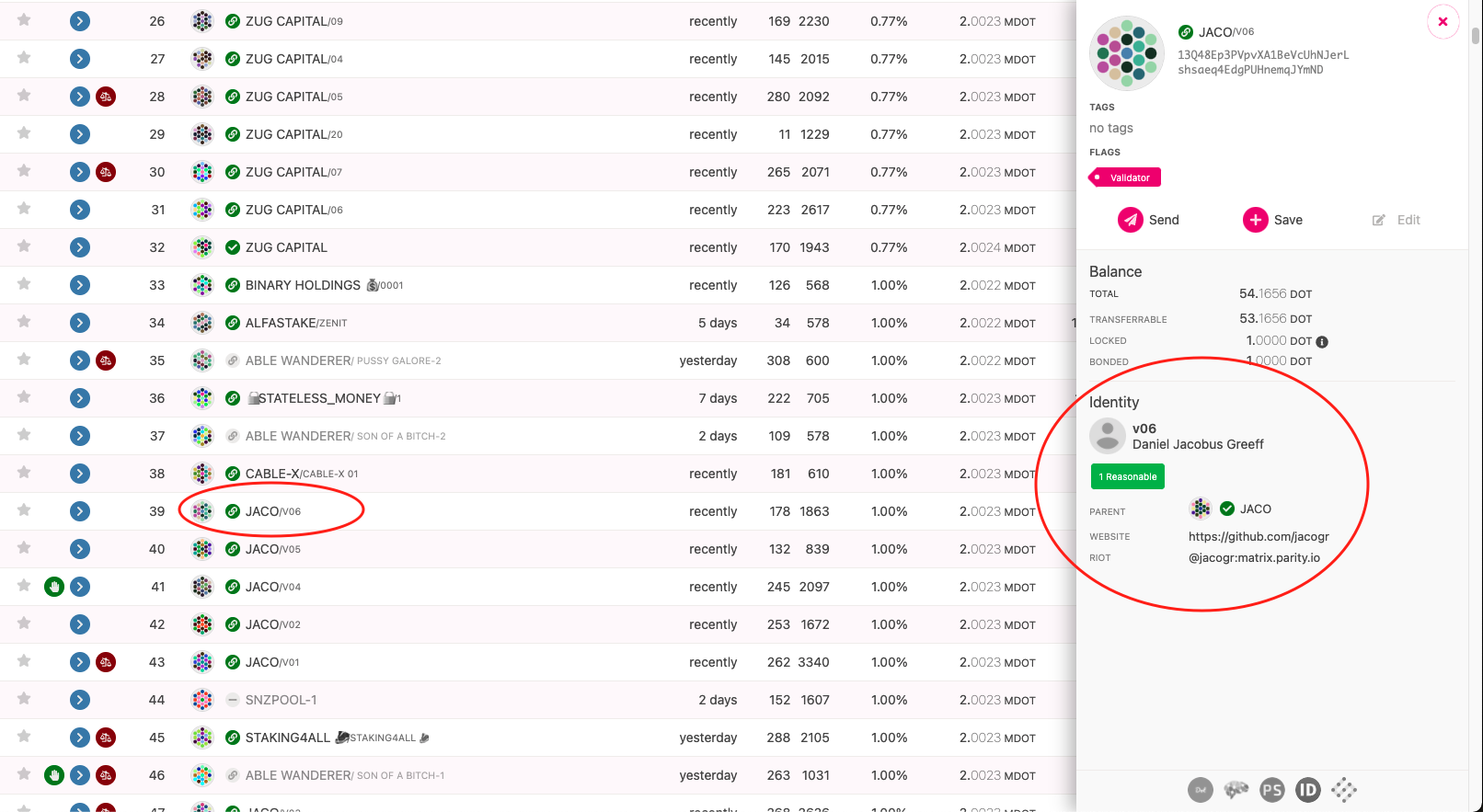Screen dimensions: 1483x812
Task: Click the info icon beside Locked balance
Action: click(x=1322, y=341)
